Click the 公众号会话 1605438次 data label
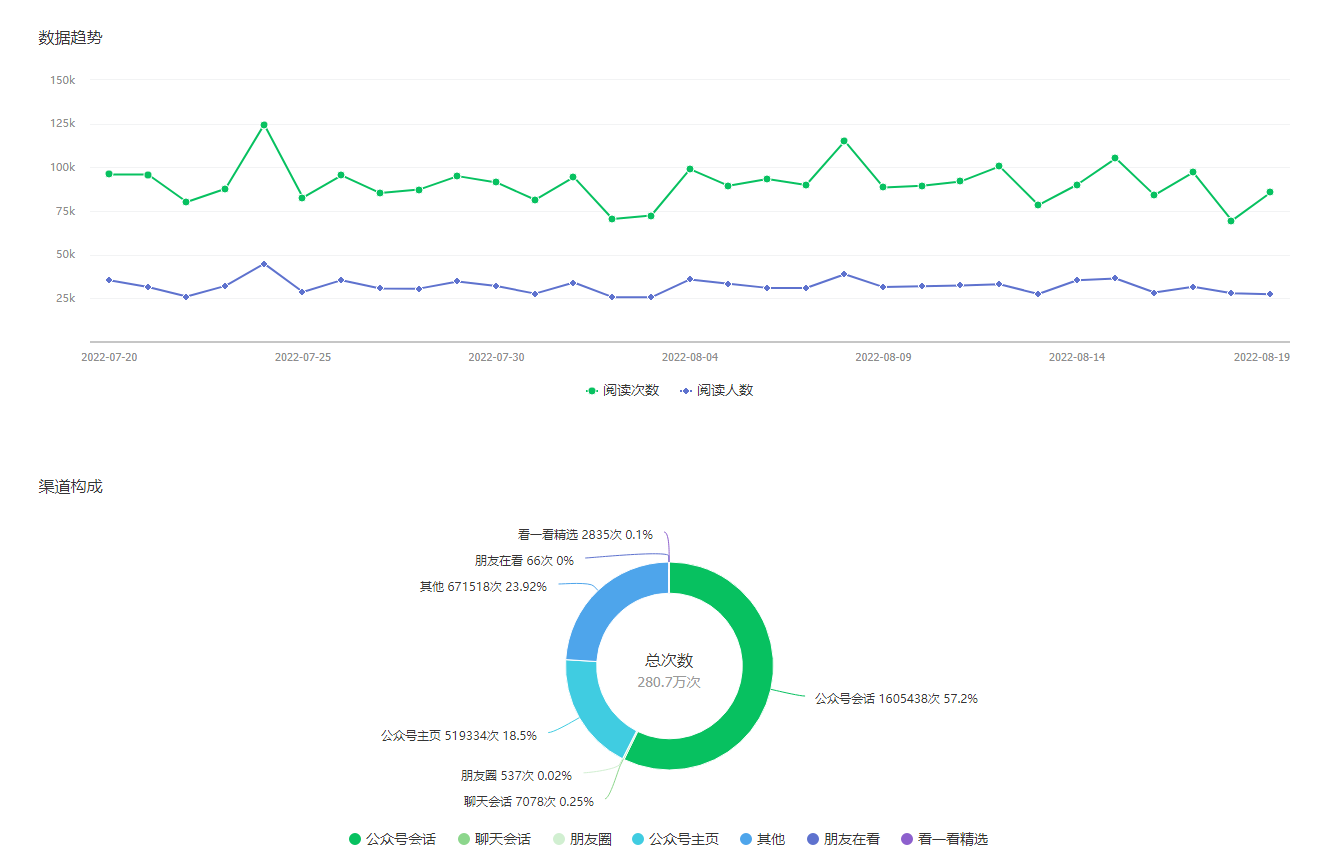Viewport: 1336px width, 857px height. (x=895, y=699)
